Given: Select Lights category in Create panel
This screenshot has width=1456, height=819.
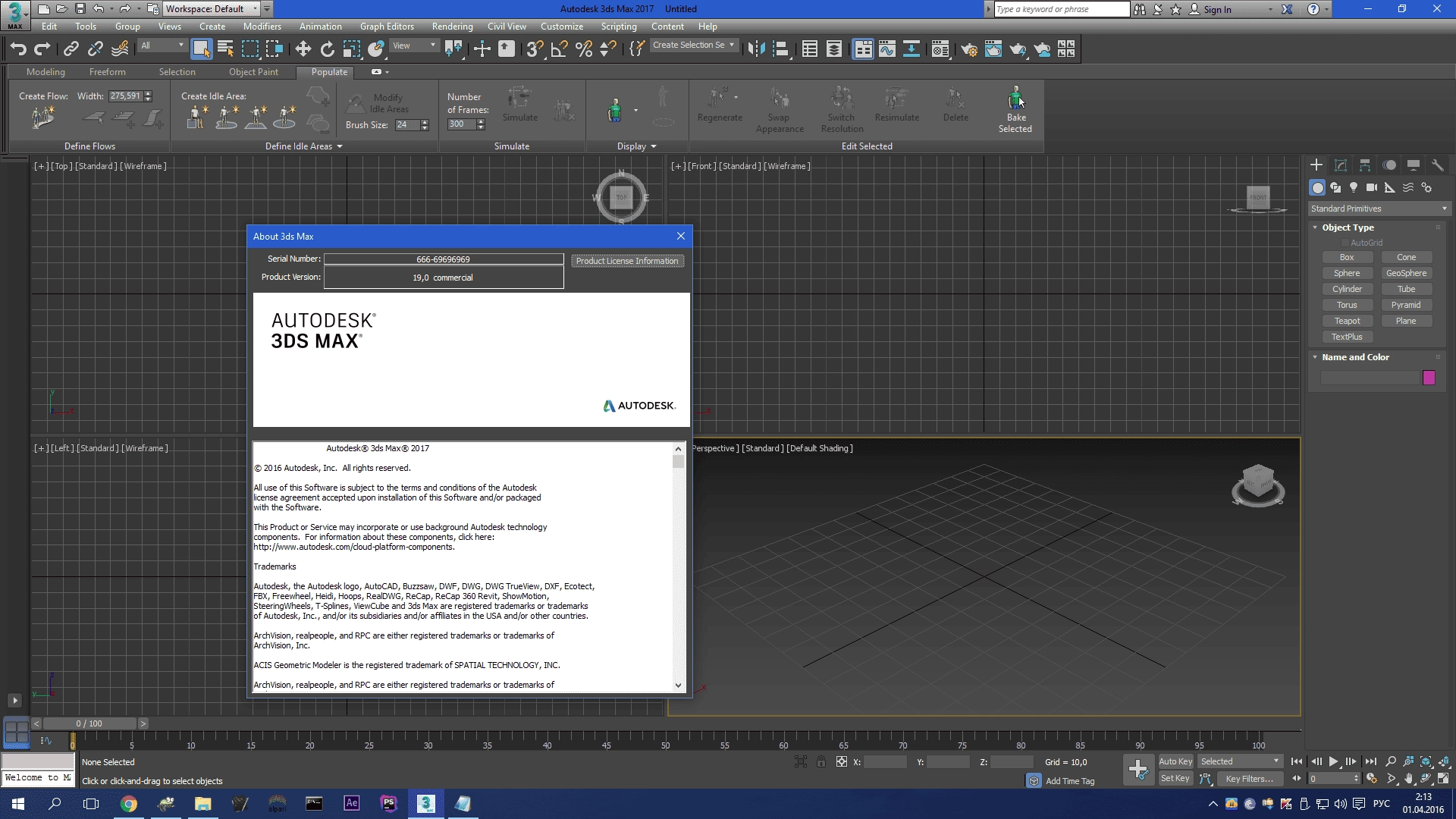Looking at the screenshot, I should tap(1354, 187).
